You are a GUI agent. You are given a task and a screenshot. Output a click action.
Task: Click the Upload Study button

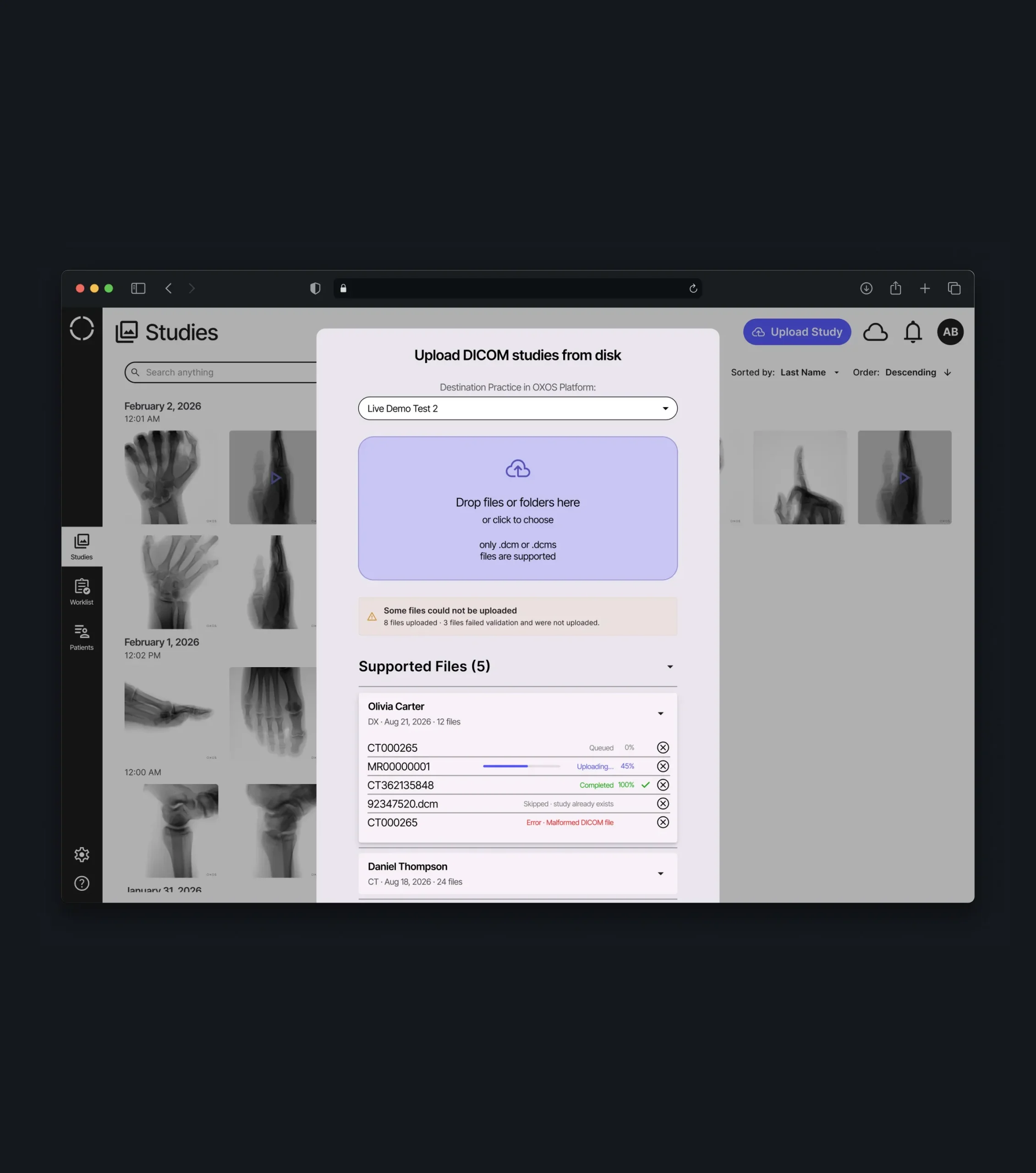[x=797, y=332]
